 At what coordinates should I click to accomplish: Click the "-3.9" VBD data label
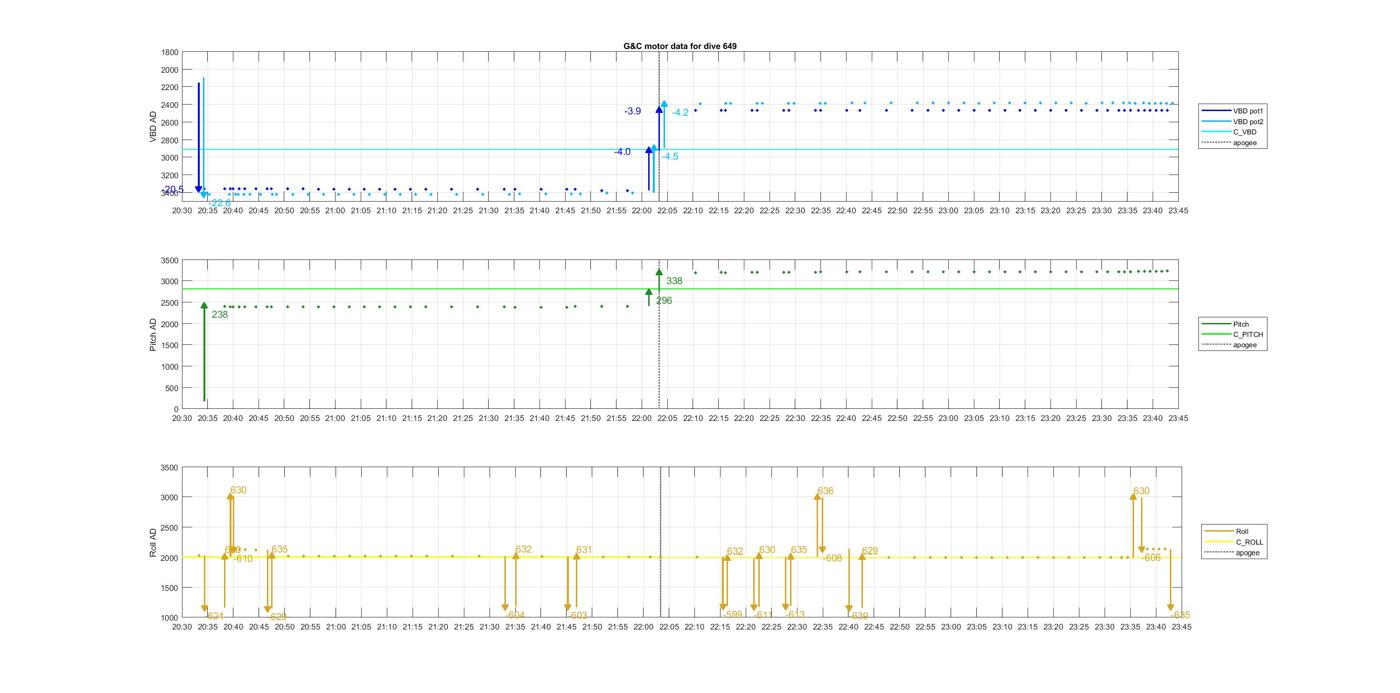pos(633,111)
